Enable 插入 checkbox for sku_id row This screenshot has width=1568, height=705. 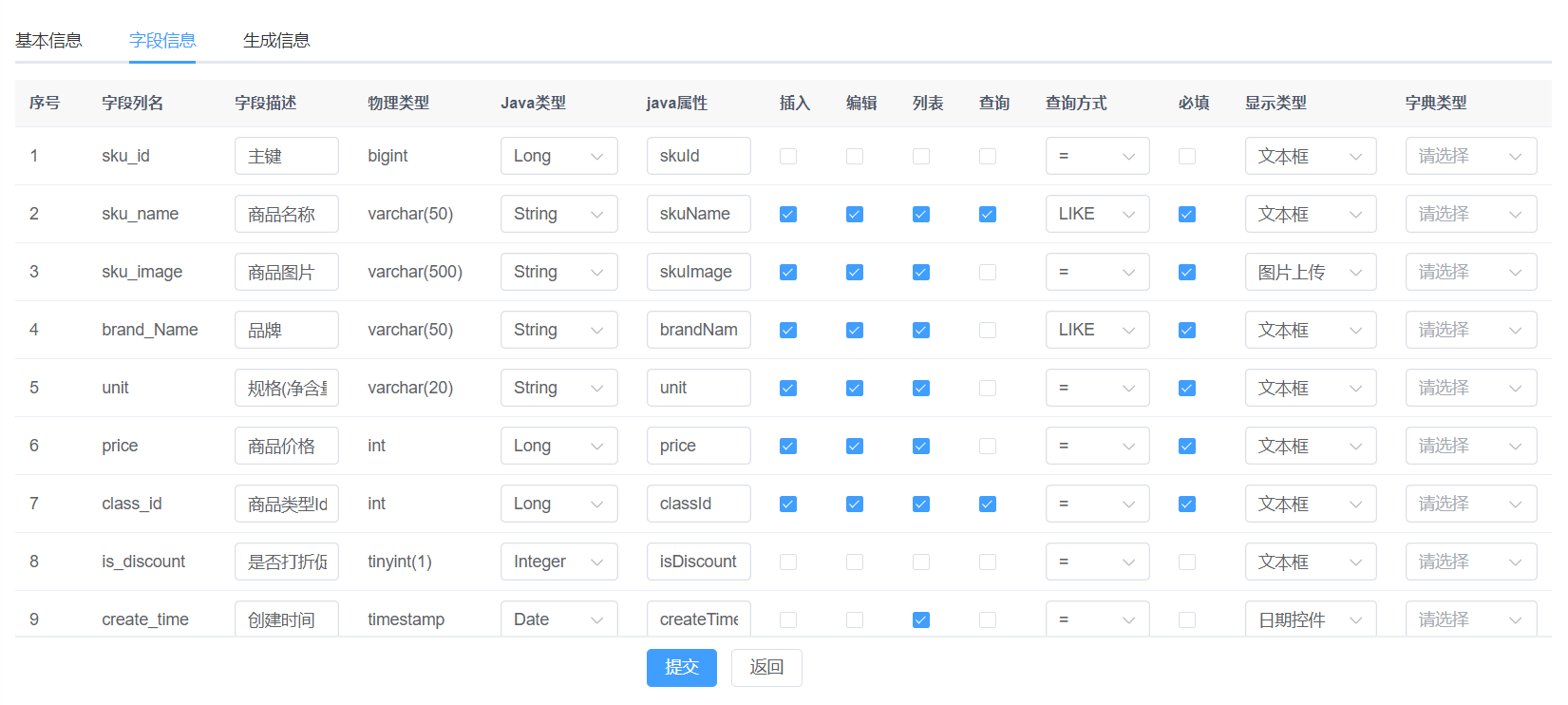(788, 157)
